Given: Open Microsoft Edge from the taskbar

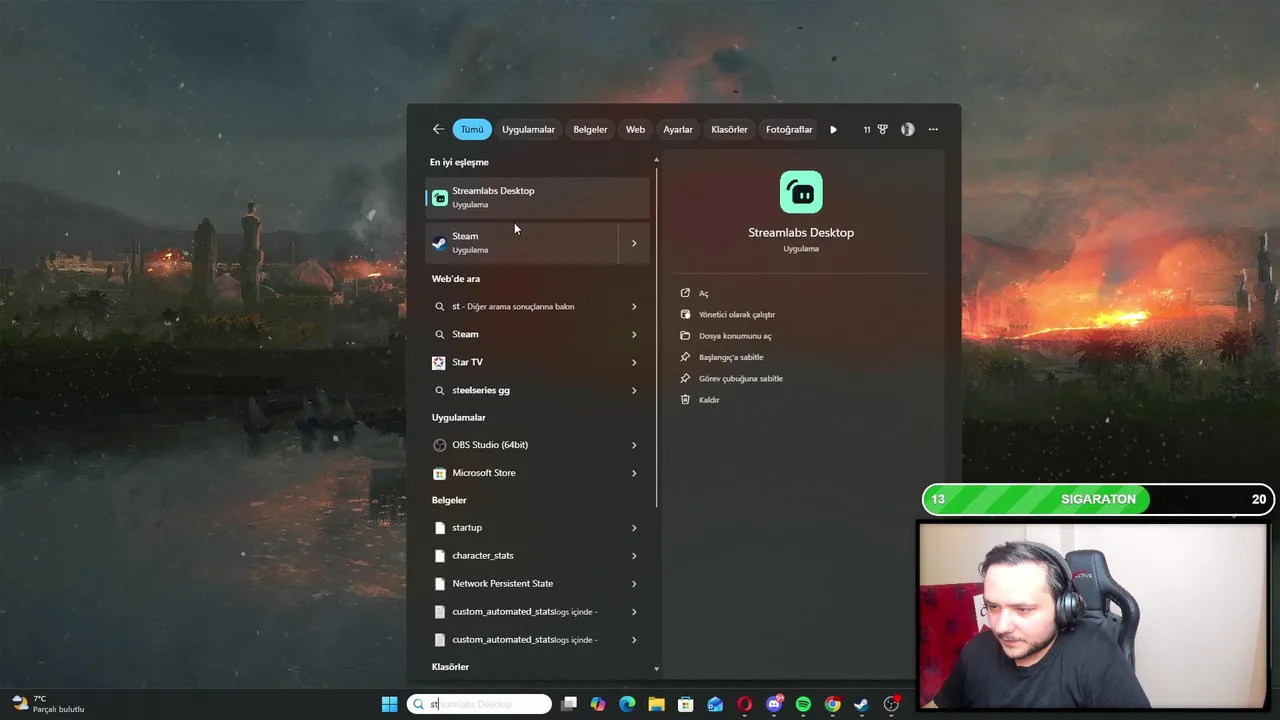Looking at the screenshot, I should 627,704.
